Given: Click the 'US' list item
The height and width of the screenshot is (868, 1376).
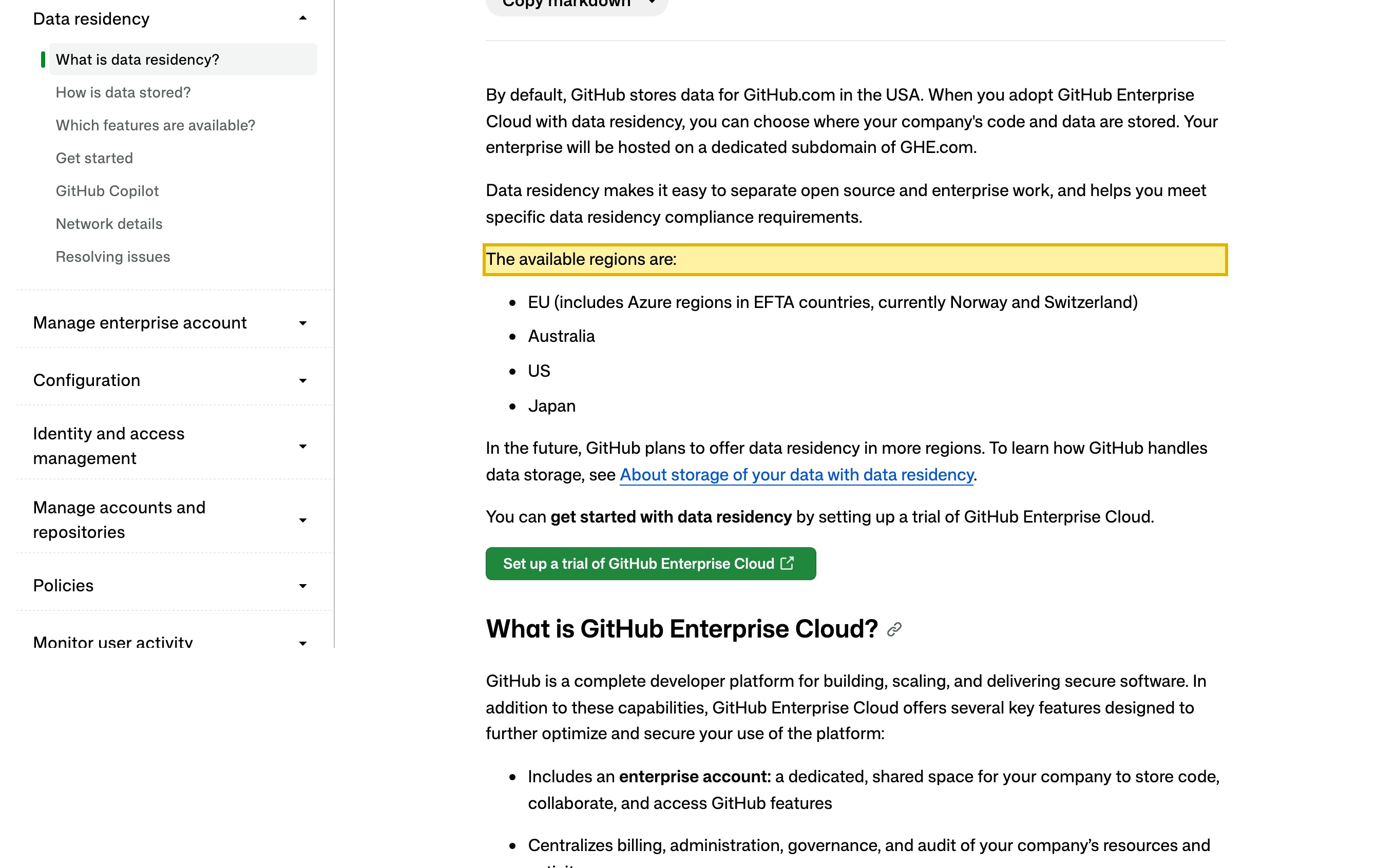Looking at the screenshot, I should pos(539,372).
